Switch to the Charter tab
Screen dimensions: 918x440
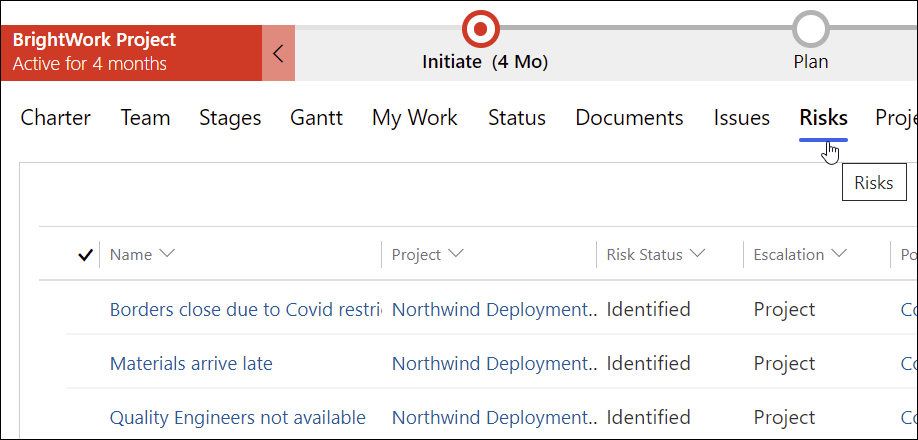(x=56, y=118)
